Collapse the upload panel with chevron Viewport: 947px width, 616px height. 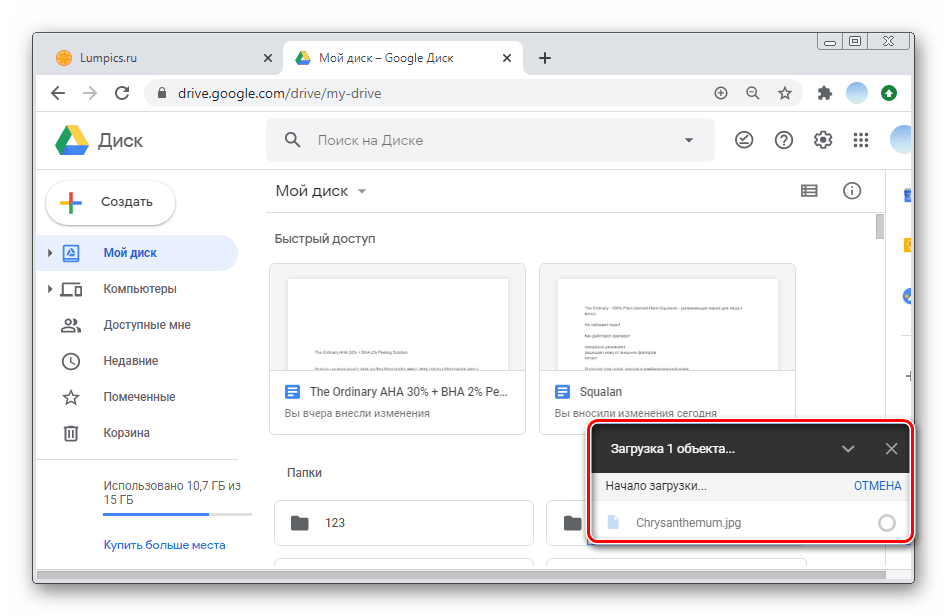point(848,449)
